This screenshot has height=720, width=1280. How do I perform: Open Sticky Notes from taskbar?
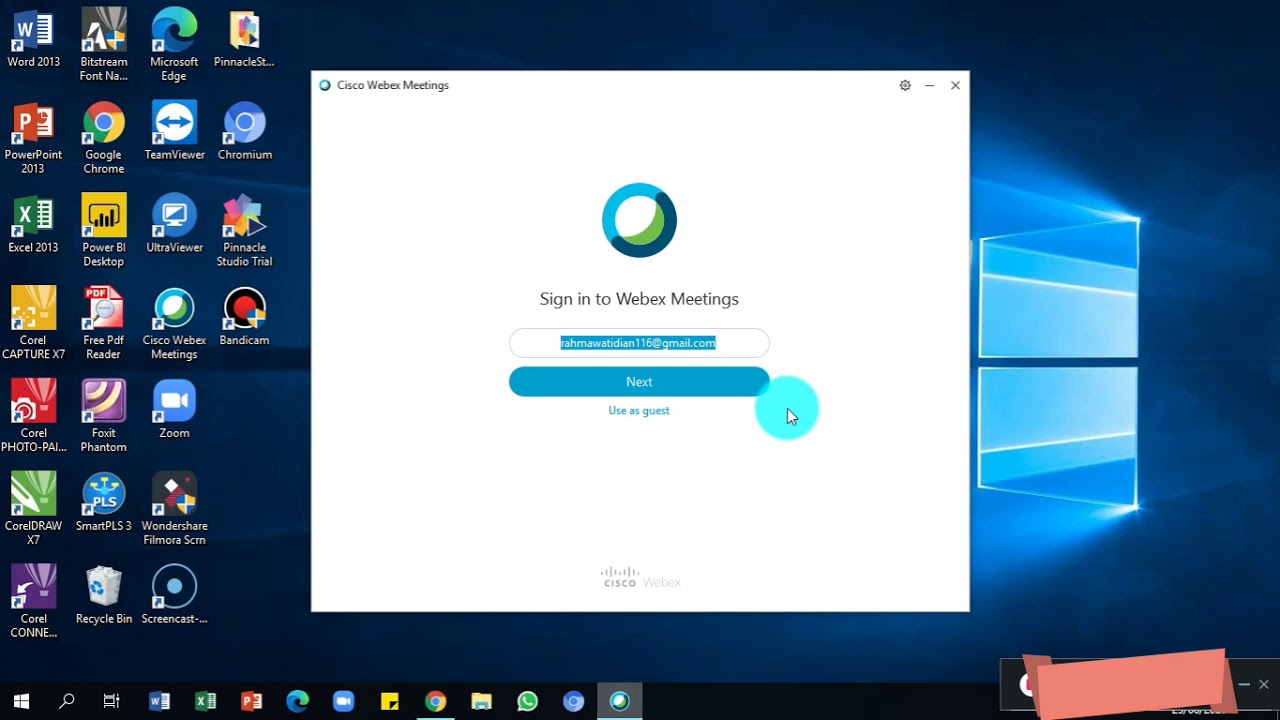[389, 701]
